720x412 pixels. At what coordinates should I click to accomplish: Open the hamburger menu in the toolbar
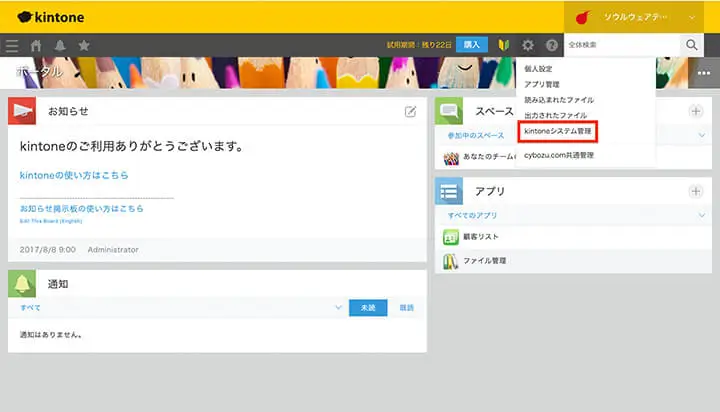point(12,45)
